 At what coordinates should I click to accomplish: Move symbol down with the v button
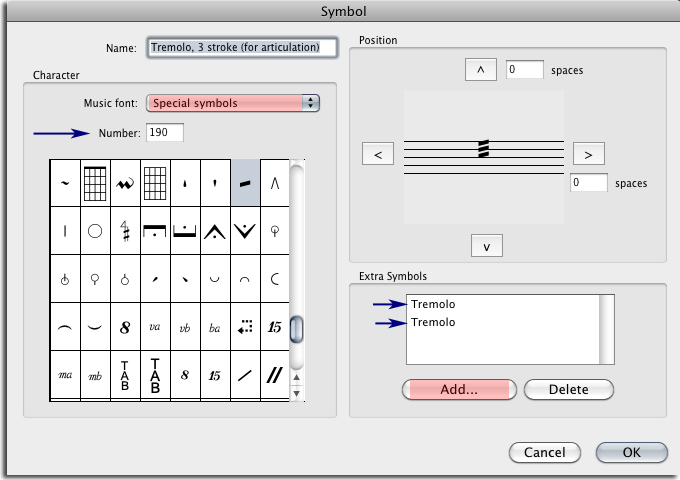(x=487, y=246)
